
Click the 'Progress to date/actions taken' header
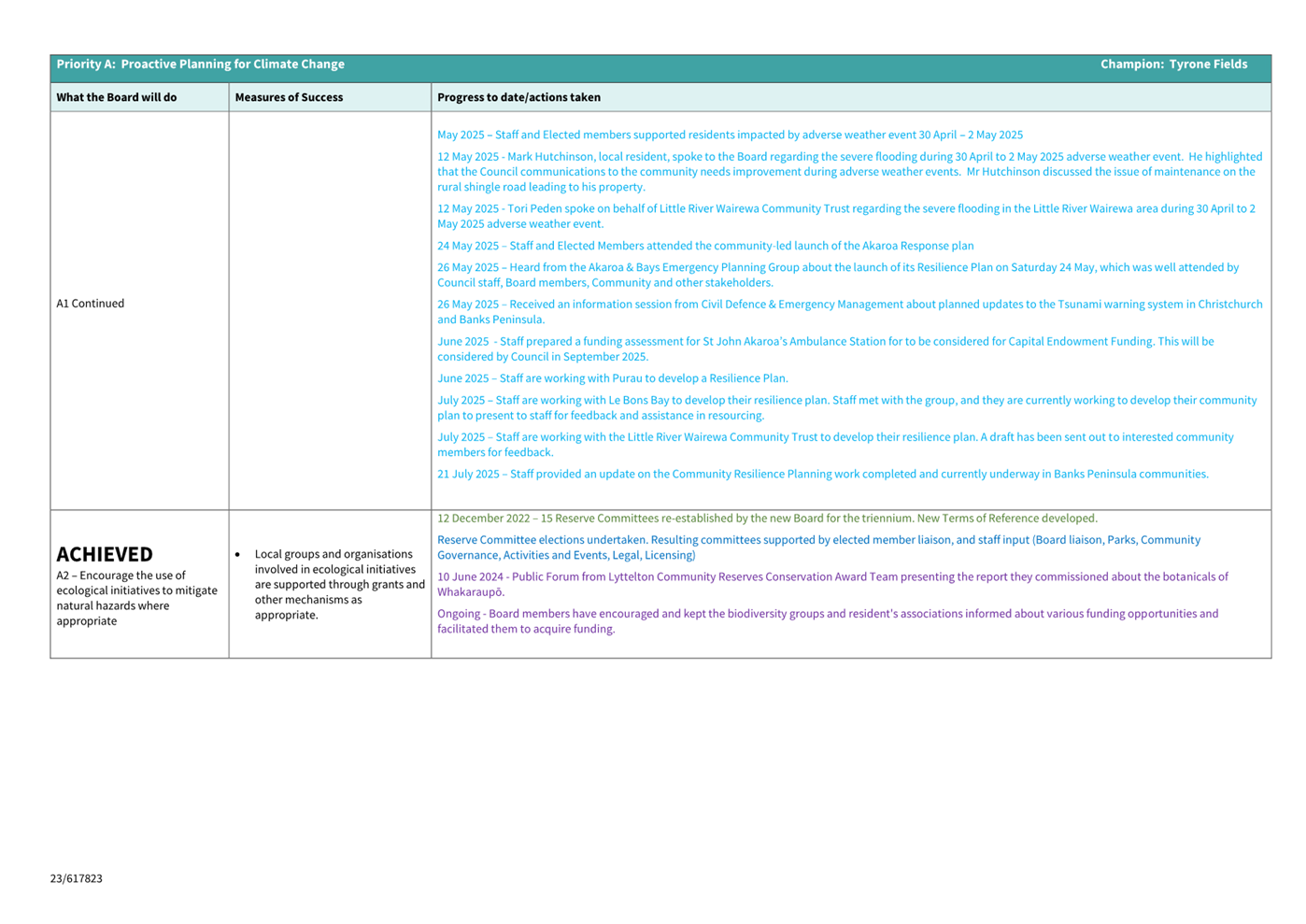[x=518, y=97]
